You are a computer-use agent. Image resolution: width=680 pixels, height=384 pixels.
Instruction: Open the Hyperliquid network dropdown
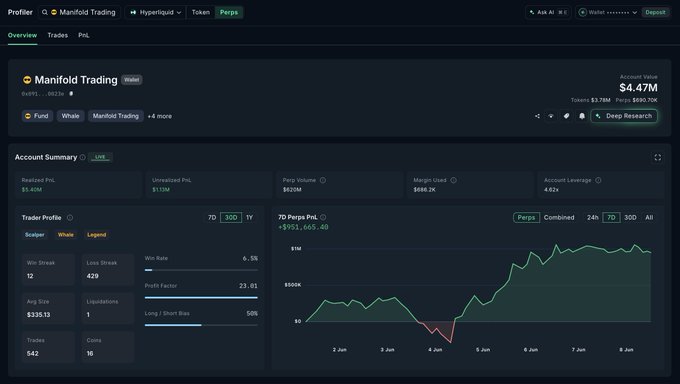(156, 12)
